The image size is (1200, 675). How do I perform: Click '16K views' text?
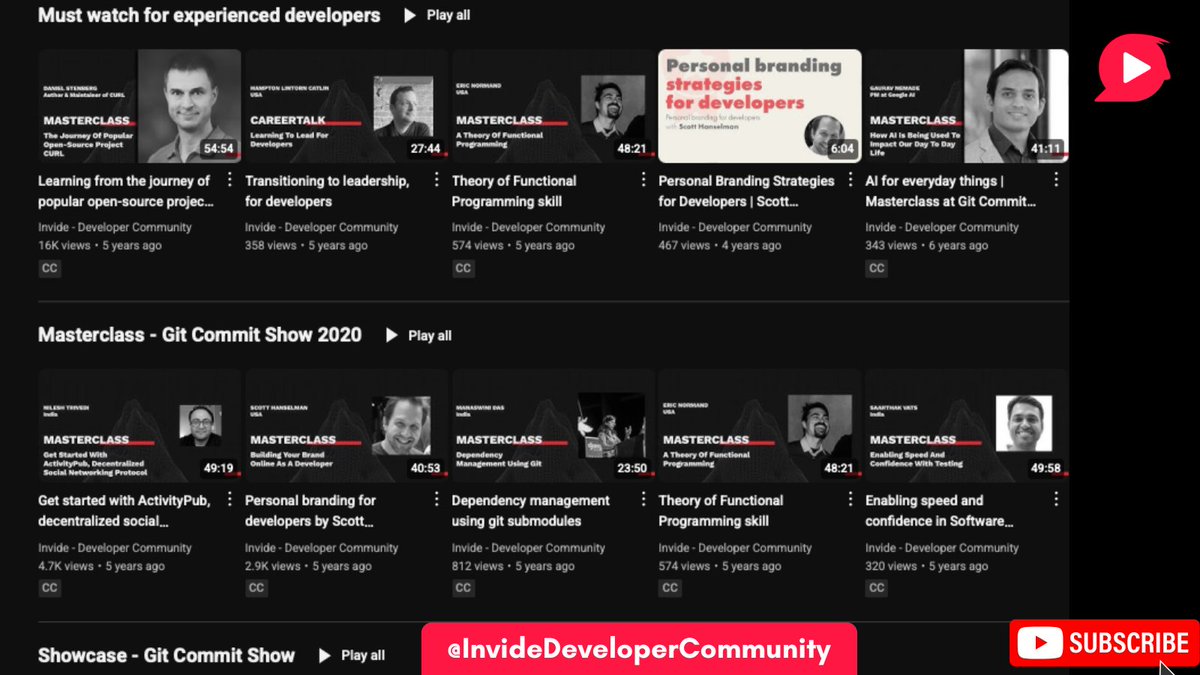tap(64, 245)
